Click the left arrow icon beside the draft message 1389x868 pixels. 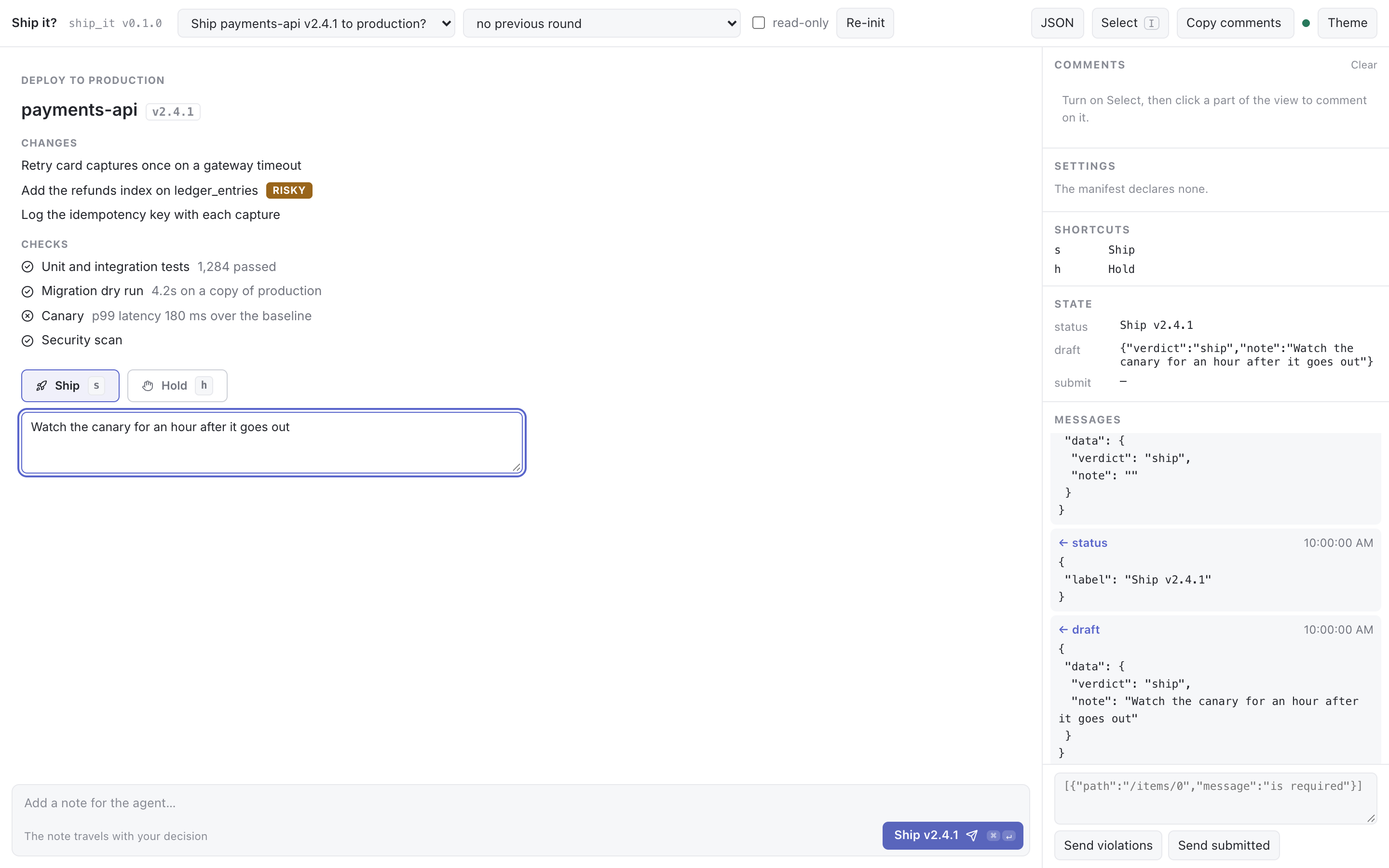click(1063, 630)
